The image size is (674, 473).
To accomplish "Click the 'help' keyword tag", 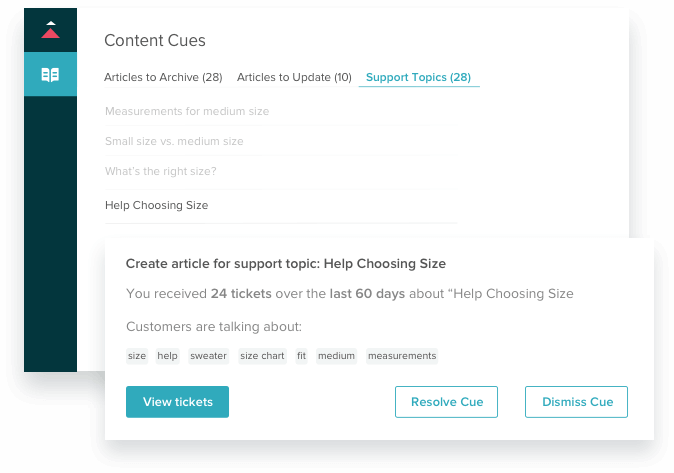I will tap(167, 356).
